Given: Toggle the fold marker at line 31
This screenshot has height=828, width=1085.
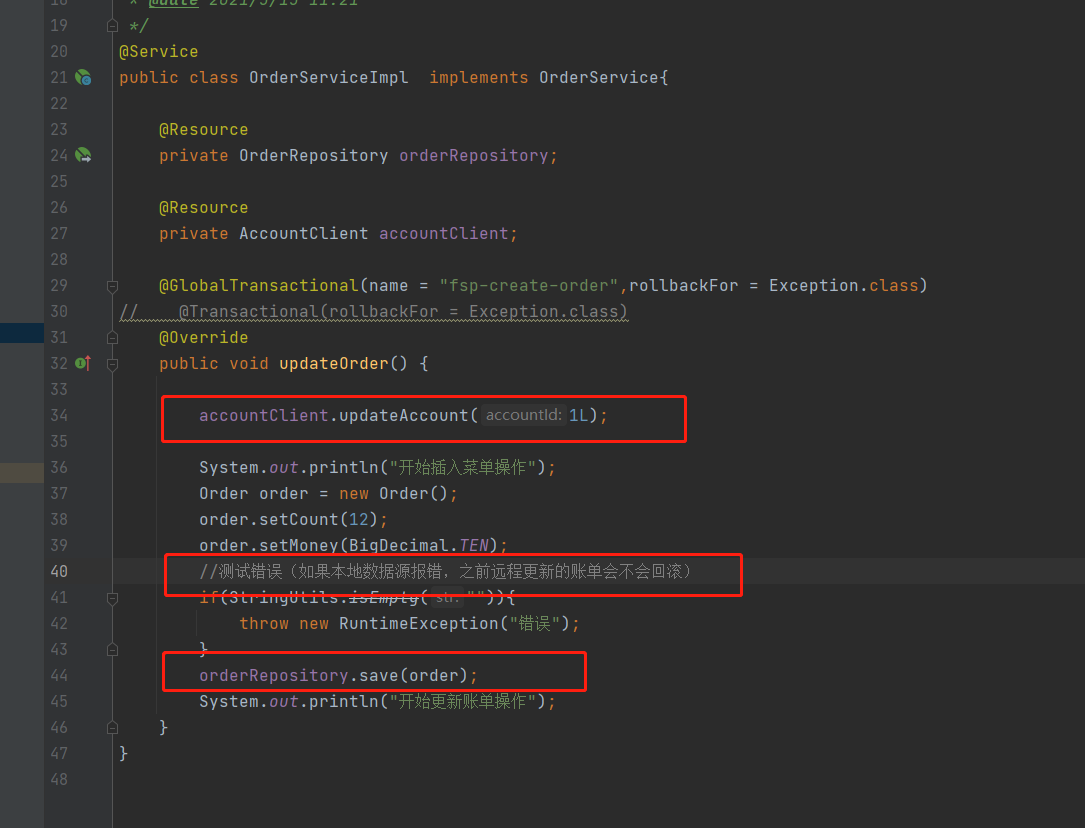Looking at the screenshot, I should coord(112,338).
